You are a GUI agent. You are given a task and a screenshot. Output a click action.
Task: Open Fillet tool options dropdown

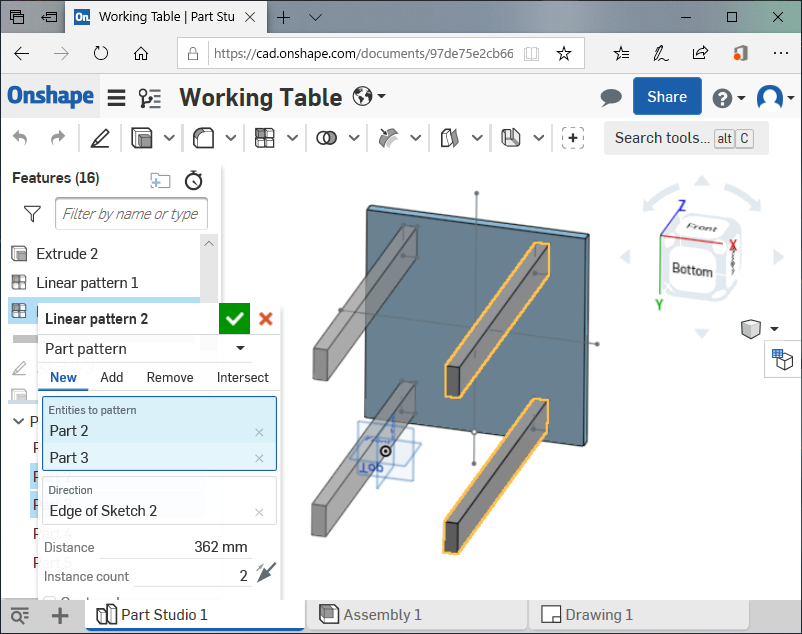coord(231,138)
